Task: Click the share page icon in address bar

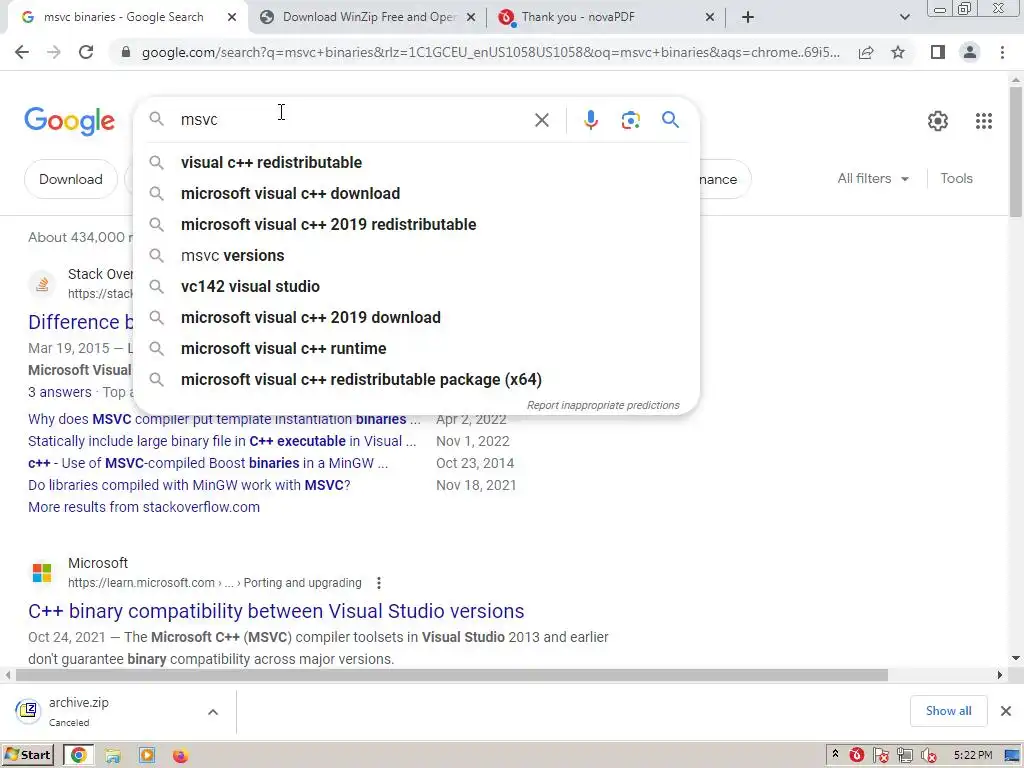Action: pyautogui.click(x=866, y=52)
